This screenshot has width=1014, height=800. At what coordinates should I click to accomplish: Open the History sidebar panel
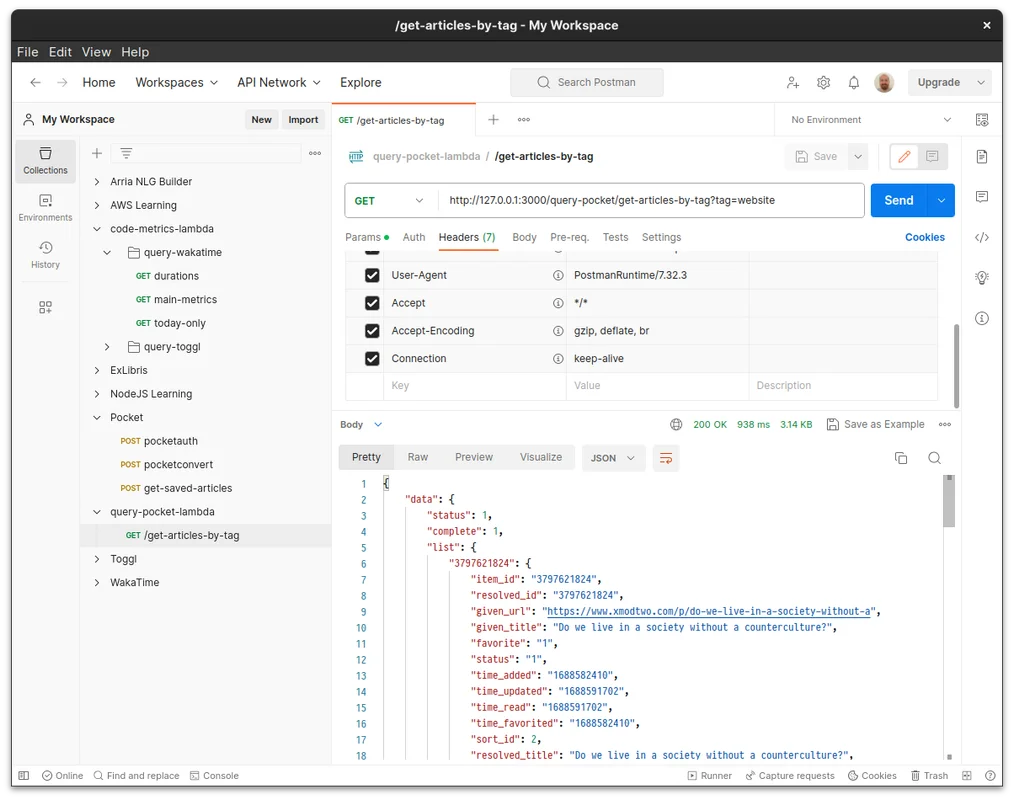45,255
